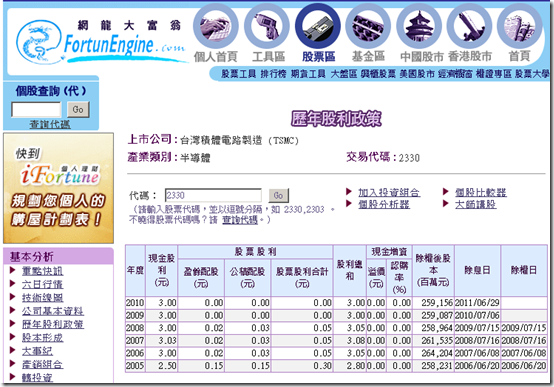This screenshot has width=554, height=387.
Task: Select the 2005 year cell
Action: [x=135, y=365]
